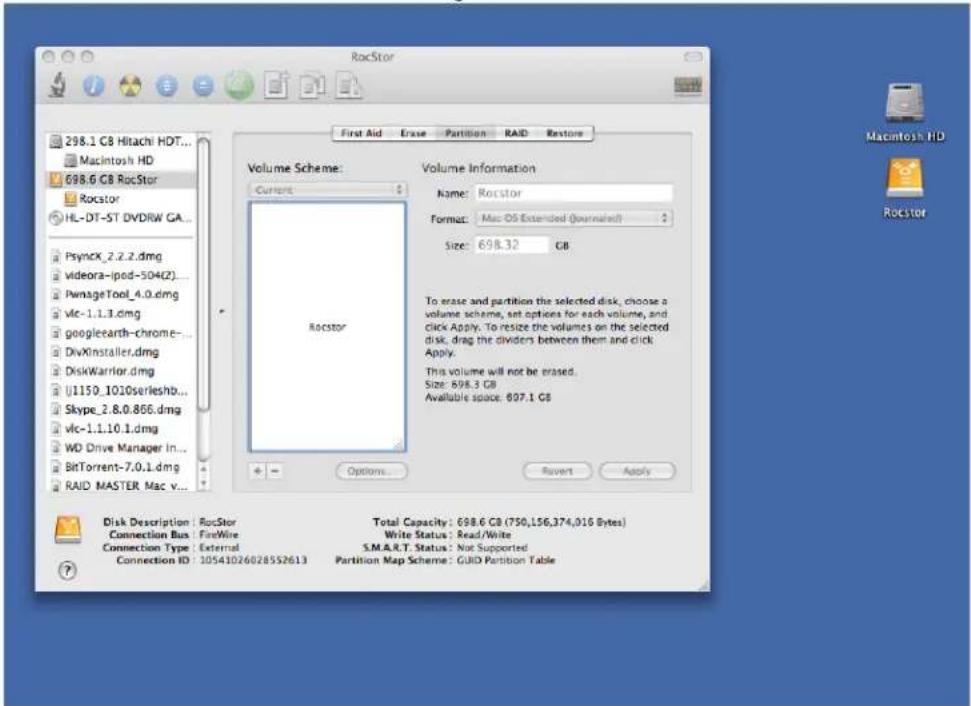The image size is (971, 706).
Task: Click sidebar scrollbar up arrow
Action: pos(204,470)
